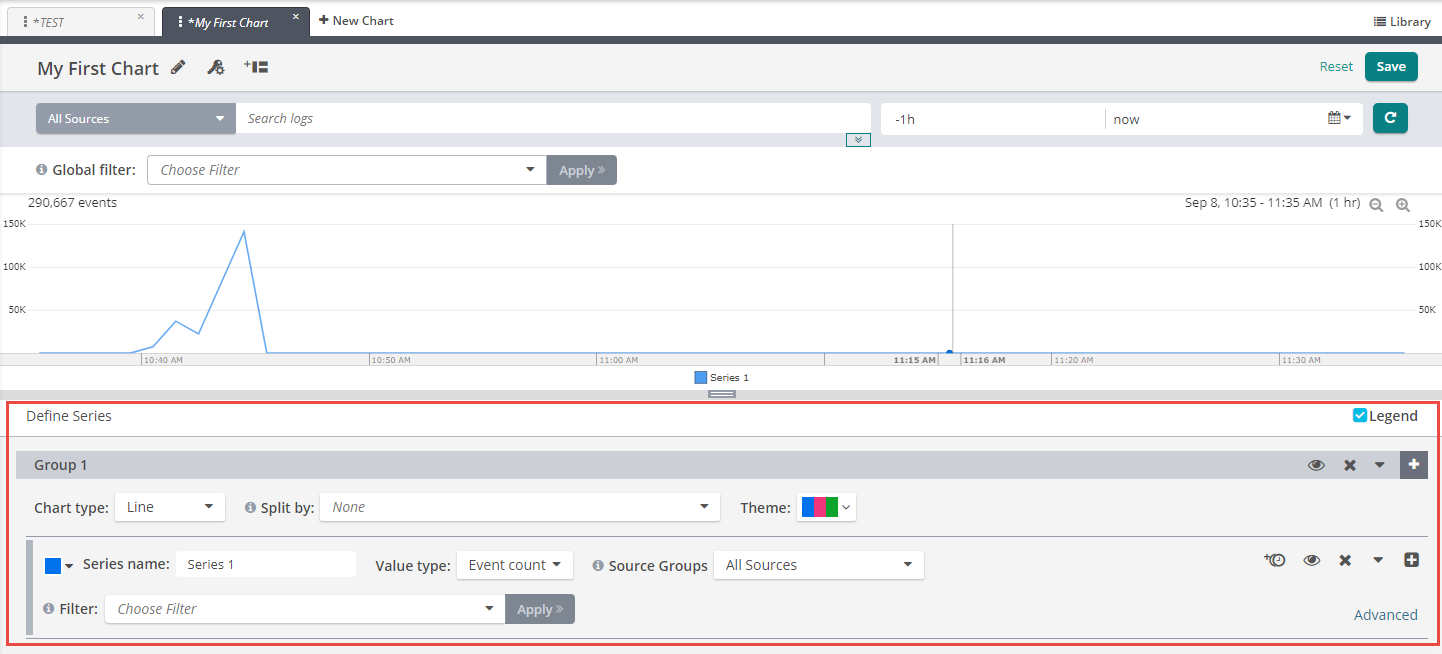
Task: Zoom in the chart time range
Action: (x=1403, y=205)
